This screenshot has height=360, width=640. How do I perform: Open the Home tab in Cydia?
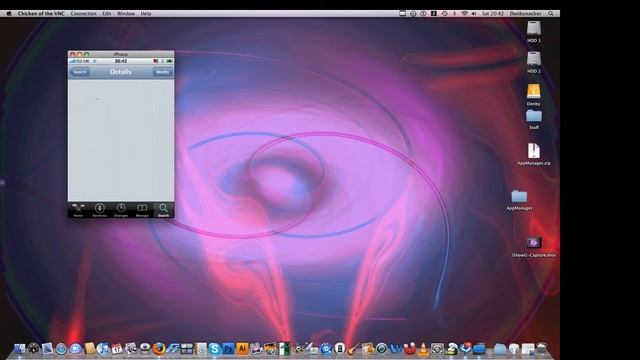coord(78,210)
